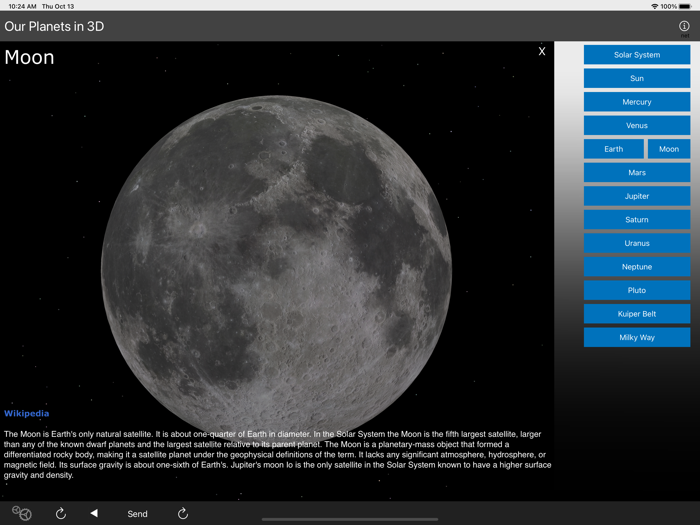Show the Milky Way
The width and height of the screenshot is (700, 525).
(x=636, y=337)
